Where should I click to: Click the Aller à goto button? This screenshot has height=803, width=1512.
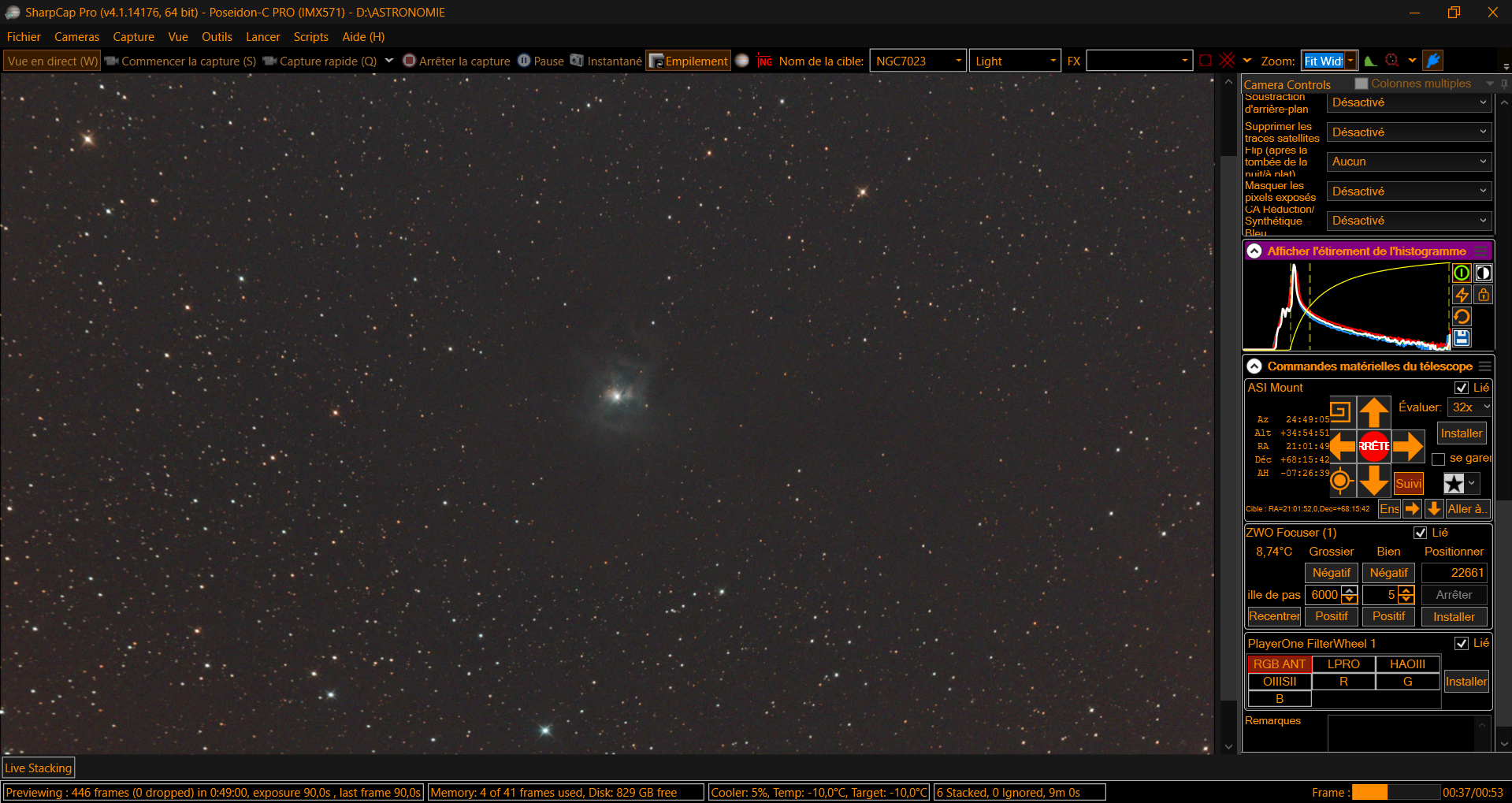1466,509
